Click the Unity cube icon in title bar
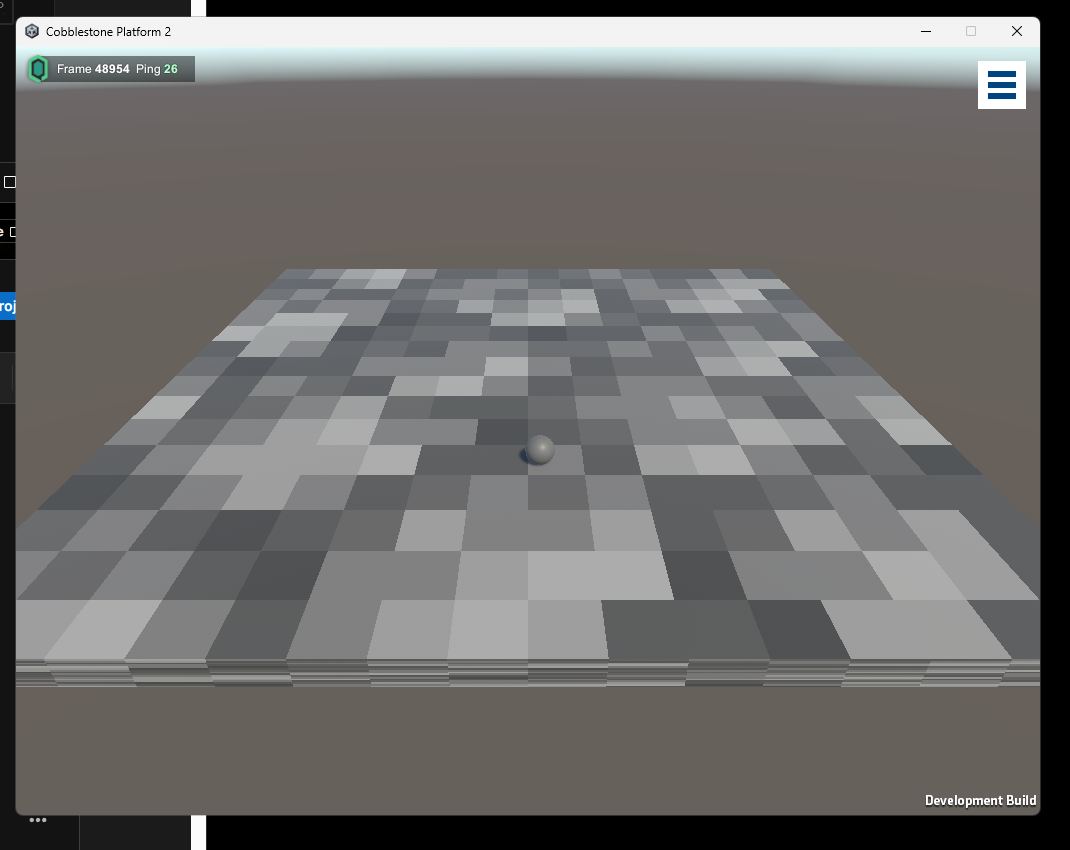 tap(31, 31)
